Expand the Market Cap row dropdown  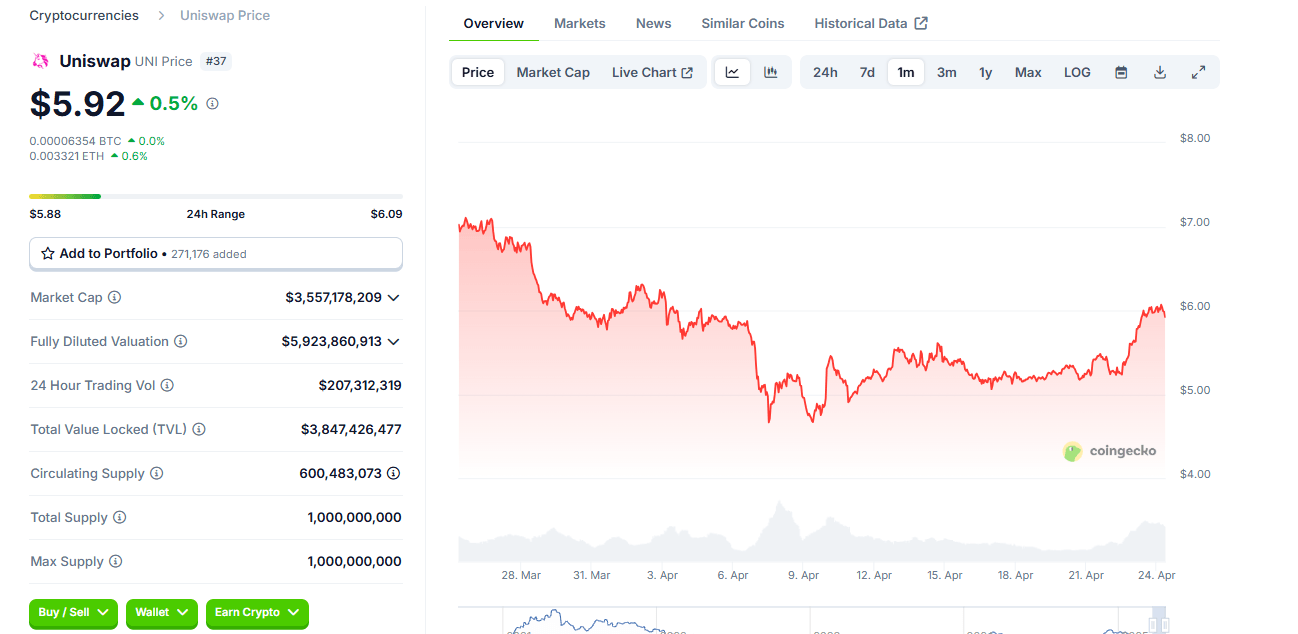[x=393, y=297]
